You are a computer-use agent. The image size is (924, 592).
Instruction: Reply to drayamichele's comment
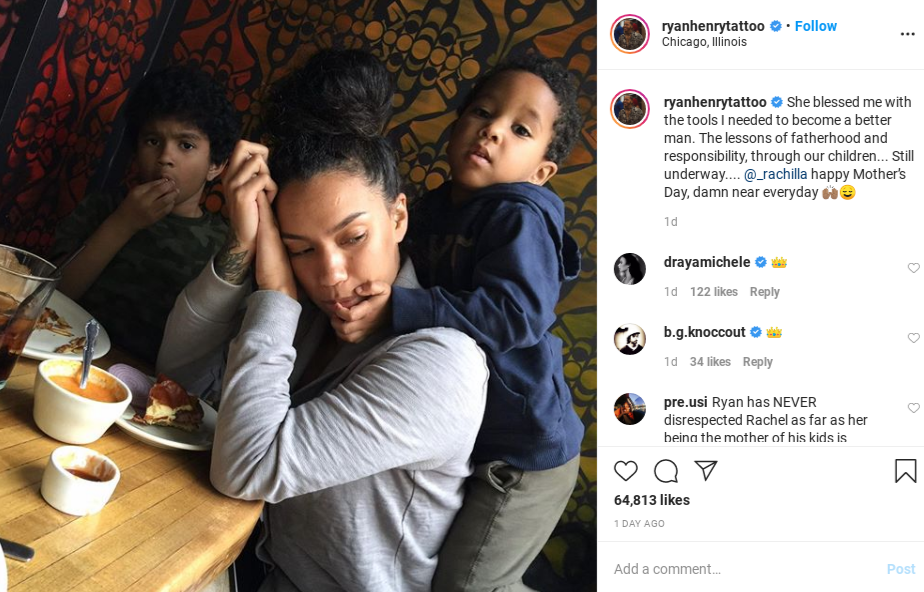[764, 292]
